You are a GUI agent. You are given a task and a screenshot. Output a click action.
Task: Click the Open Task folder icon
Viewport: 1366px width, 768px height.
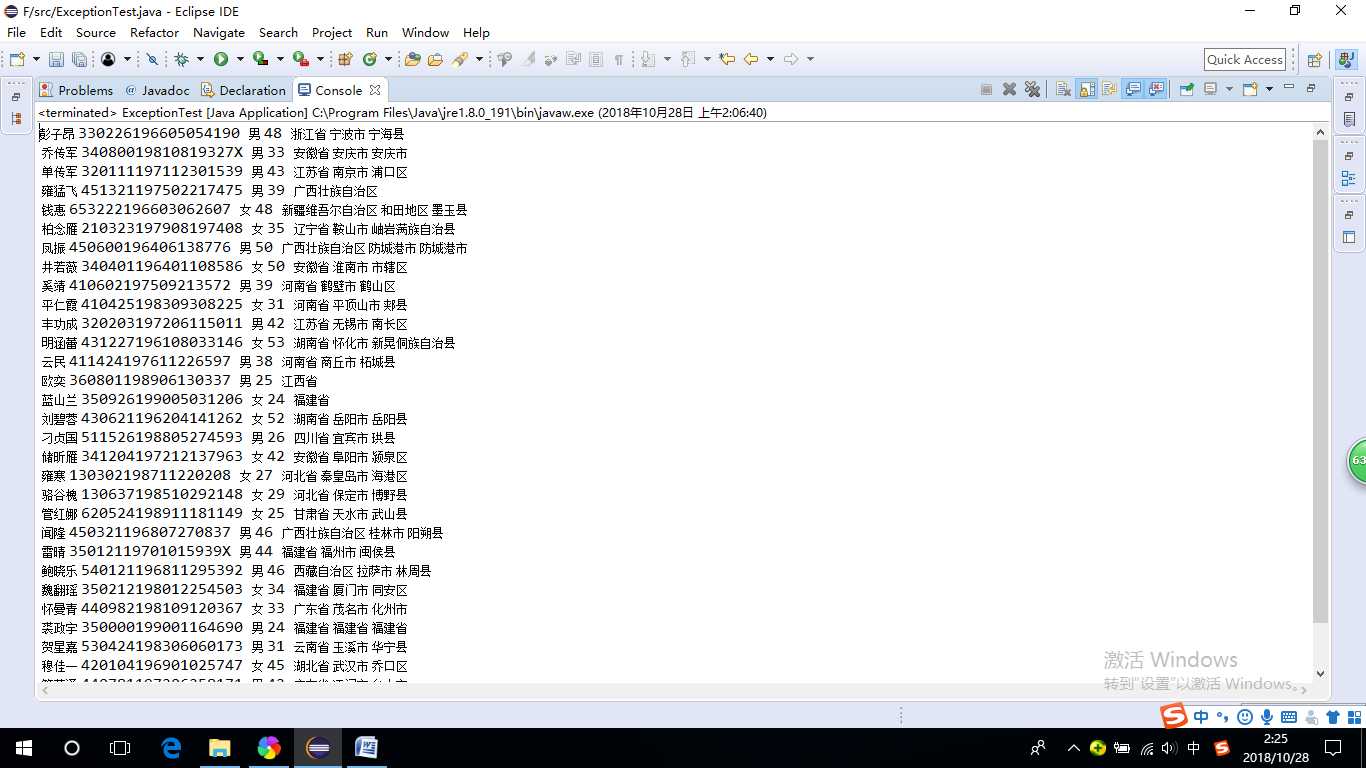pyautogui.click(x=435, y=59)
